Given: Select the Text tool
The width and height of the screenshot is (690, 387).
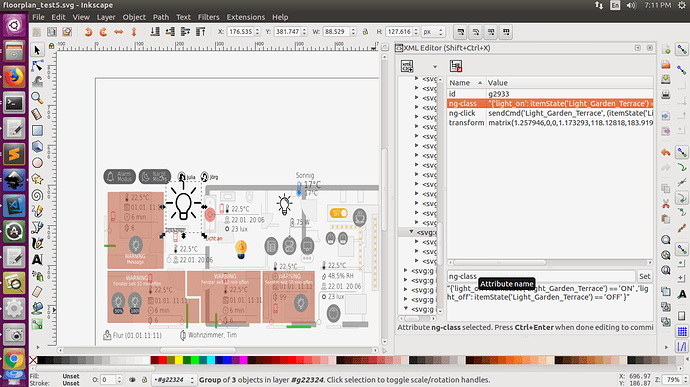Looking at the screenshot, I should 37,260.
